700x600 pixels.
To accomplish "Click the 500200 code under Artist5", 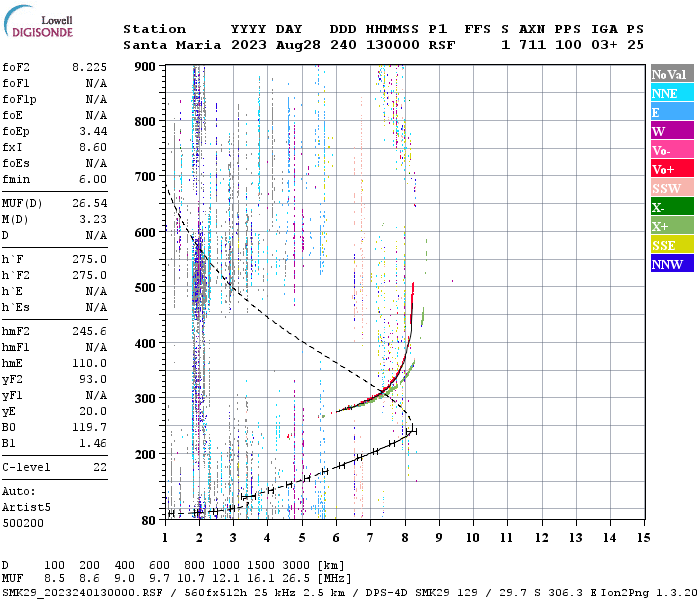I will tap(23, 523).
